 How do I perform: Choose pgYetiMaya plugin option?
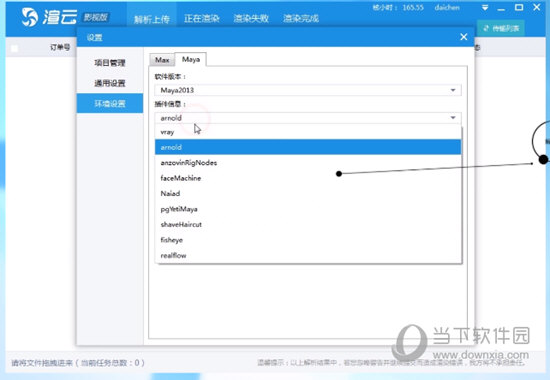[x=308, y=209]
